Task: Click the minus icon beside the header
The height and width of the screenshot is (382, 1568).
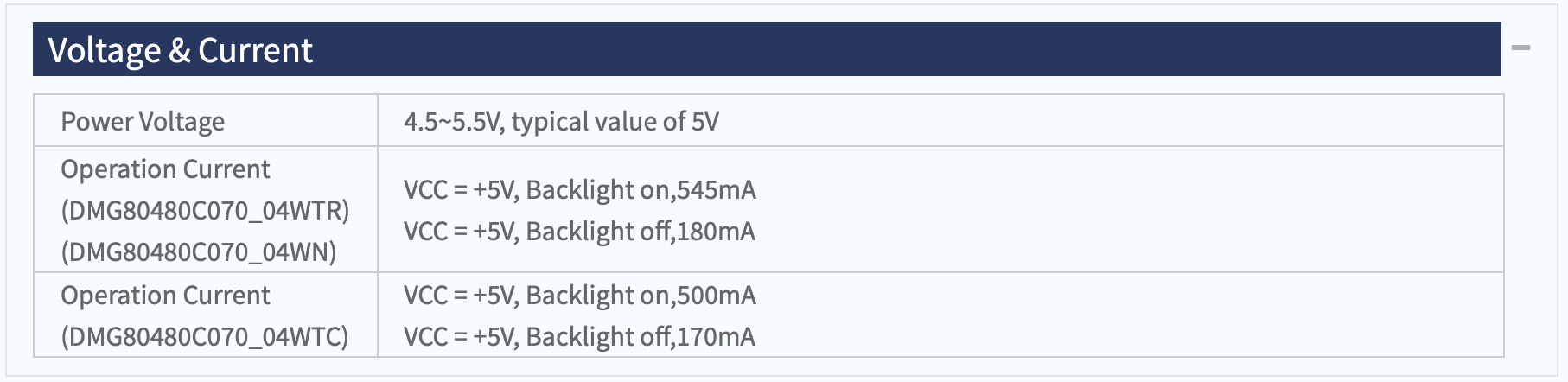Action: click(1520, 48)
